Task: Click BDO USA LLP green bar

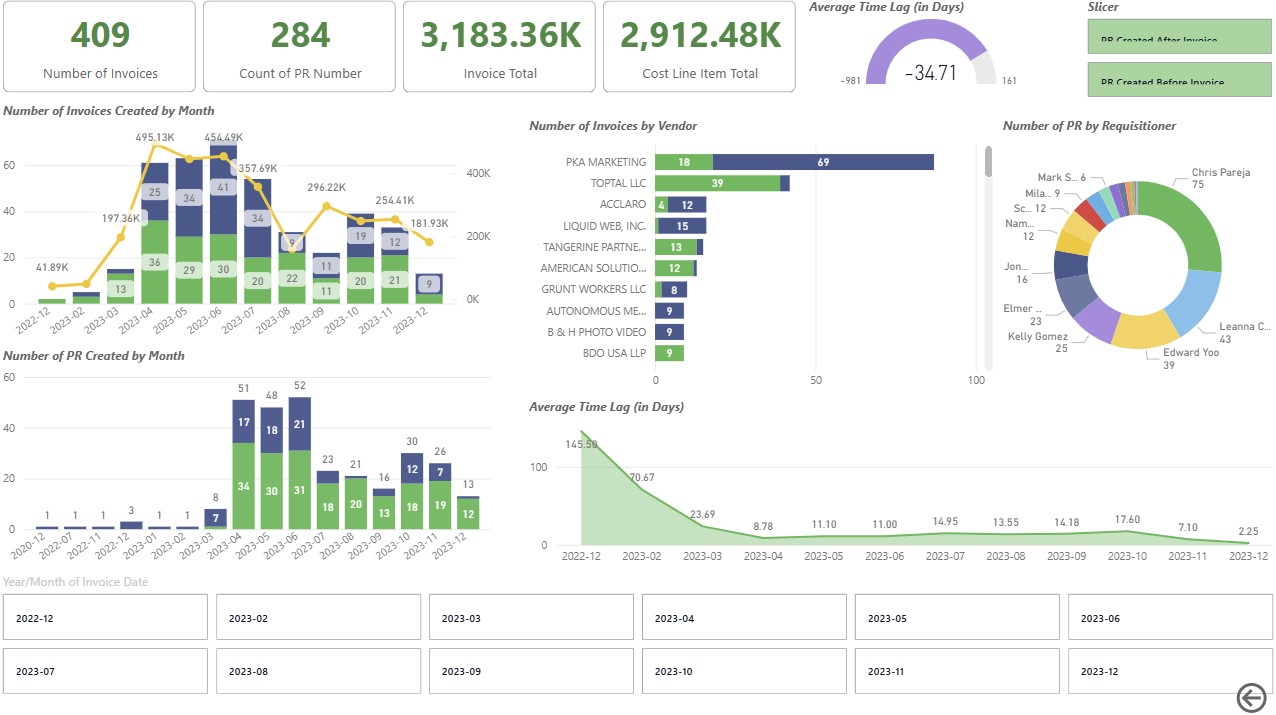Action: [669, 353]
